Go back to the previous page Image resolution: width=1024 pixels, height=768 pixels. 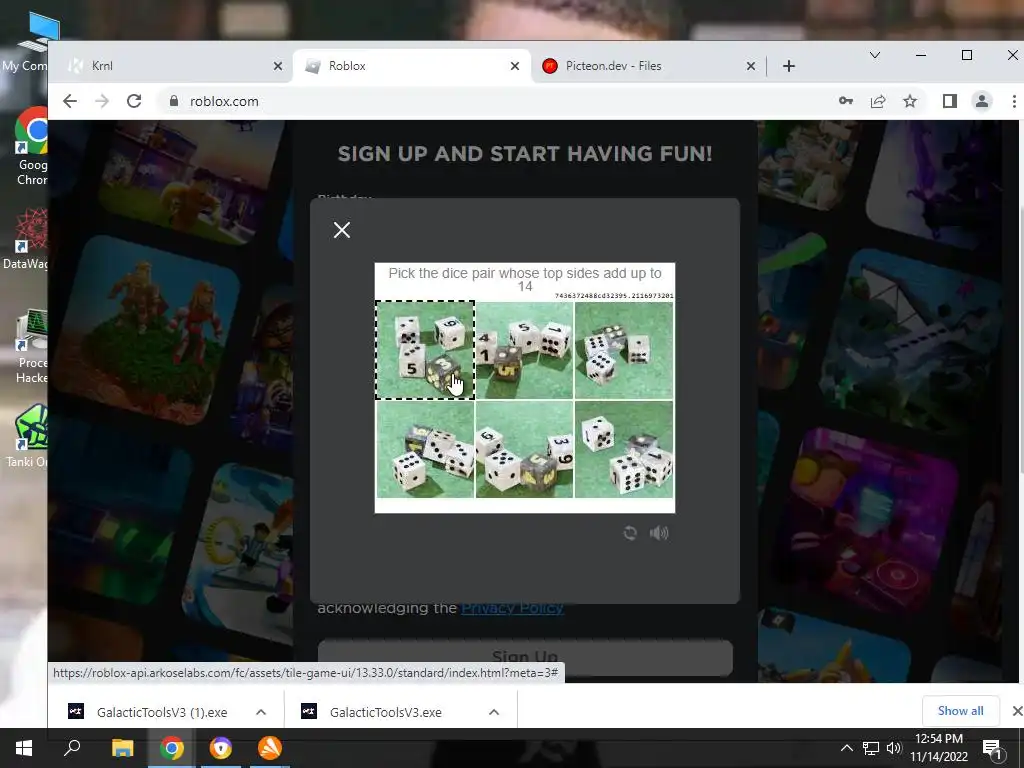[70, 101]
